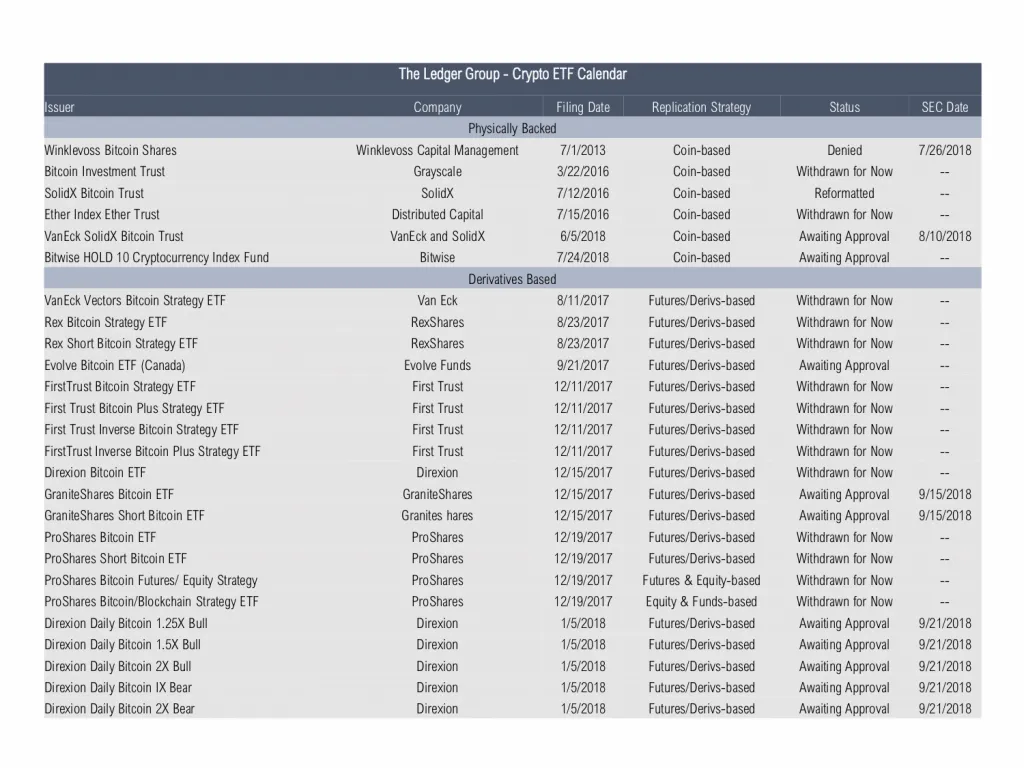
Task: Click 'Evolve Bitcoin ETF (Canada)' cell
Action: click(115, 366)
